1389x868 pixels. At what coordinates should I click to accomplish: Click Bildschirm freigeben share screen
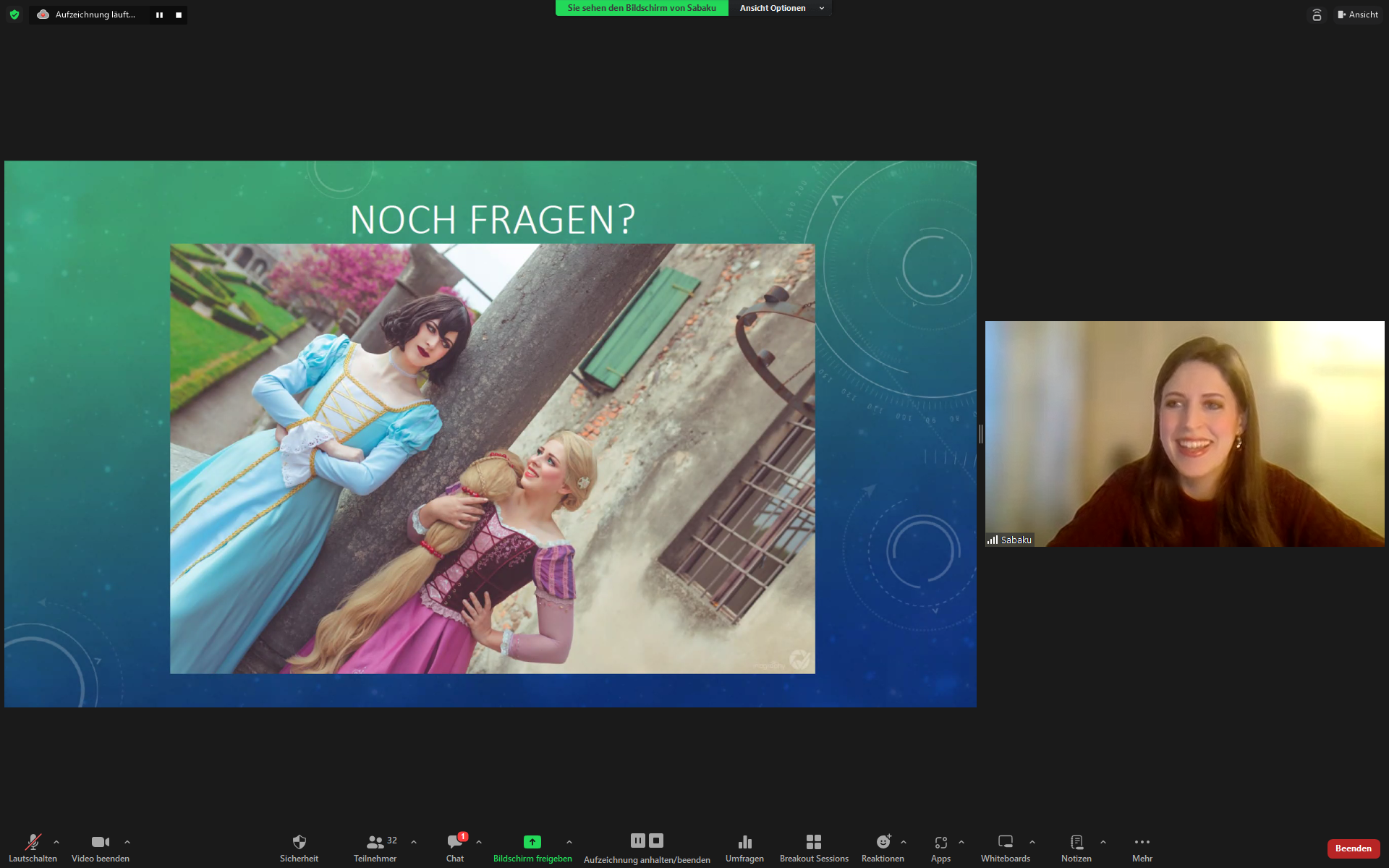pos(532,848)
